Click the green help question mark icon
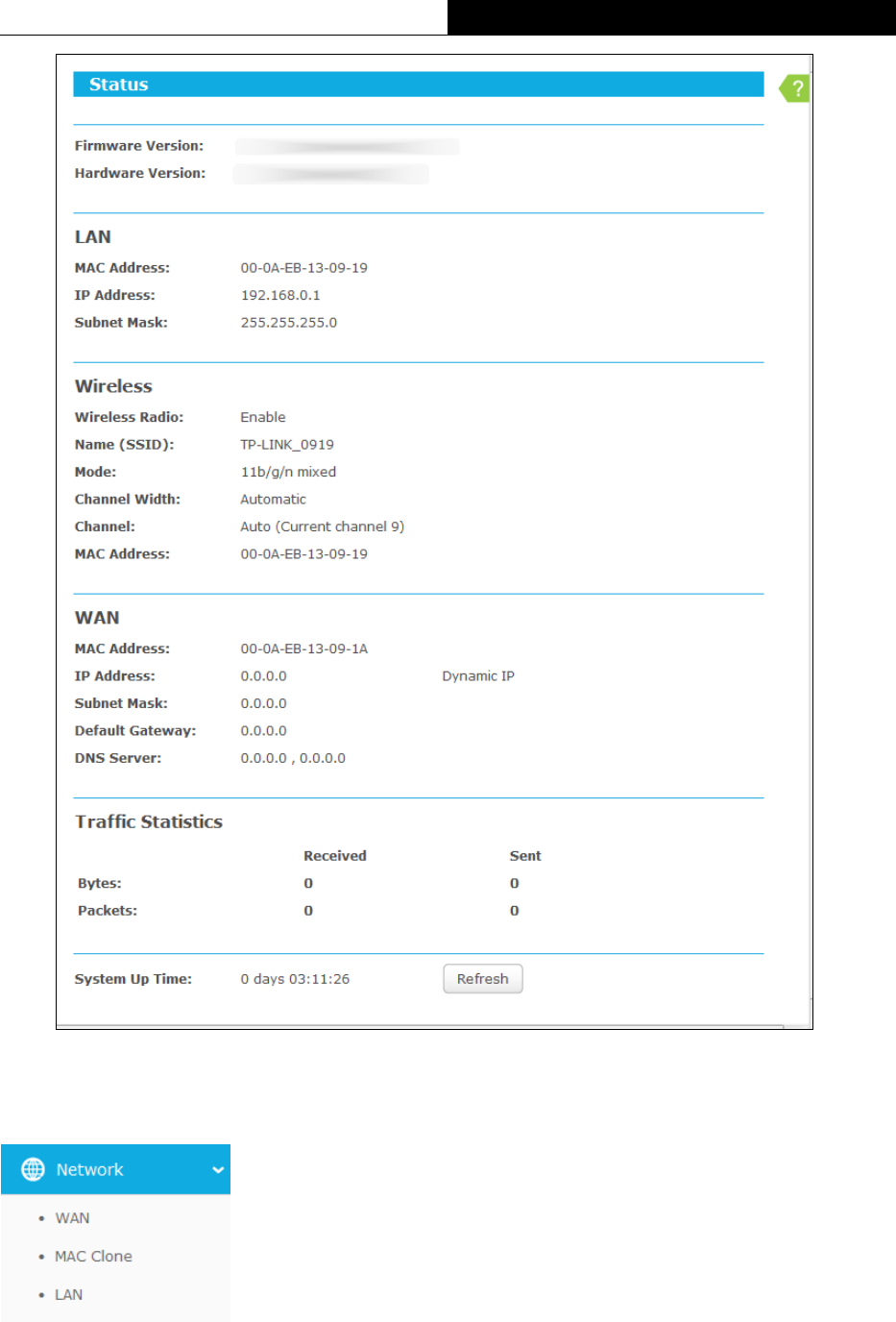This screenshot has height=1322, width=896. tap(794, 88)
